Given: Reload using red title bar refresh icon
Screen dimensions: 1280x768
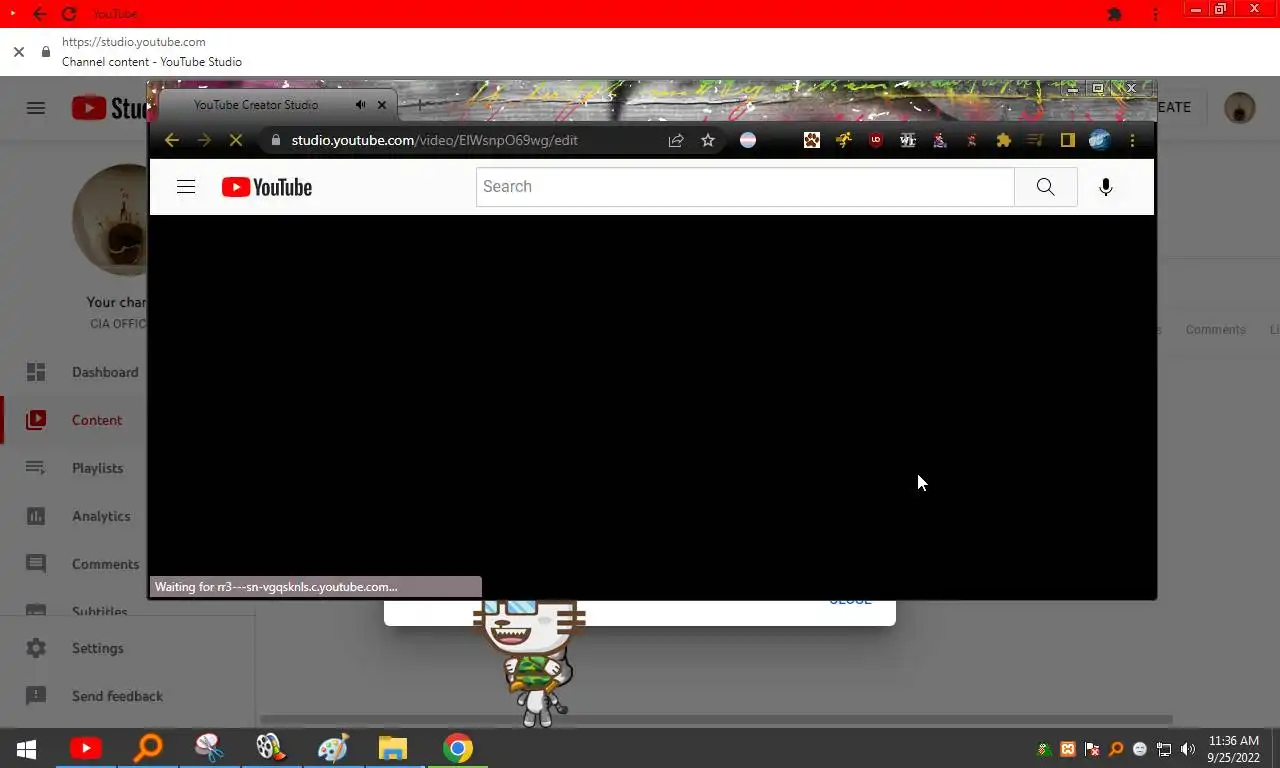Looking at the screenshot, I should point(69,14).
